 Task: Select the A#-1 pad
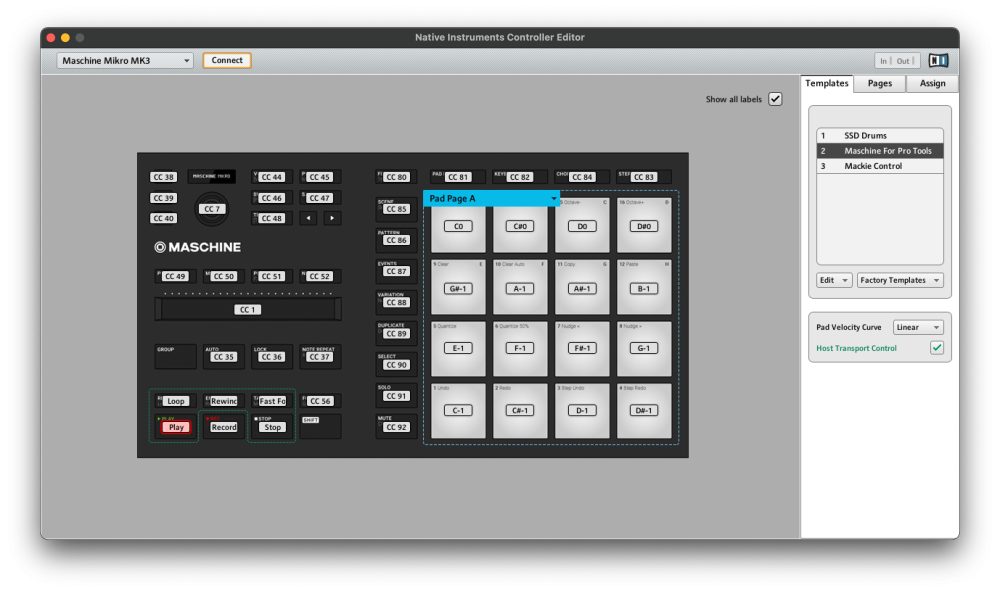(x=582, y=288)
